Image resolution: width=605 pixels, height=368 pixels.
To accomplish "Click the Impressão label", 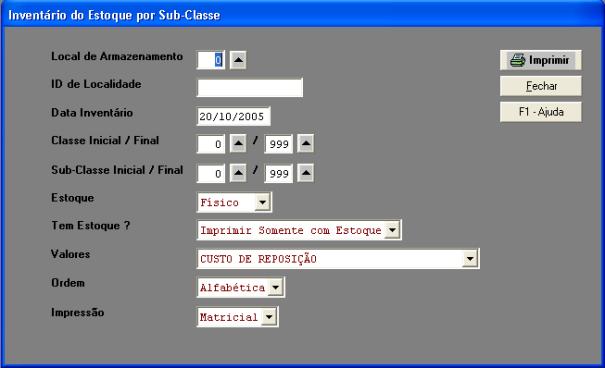I will pos(78,312).
